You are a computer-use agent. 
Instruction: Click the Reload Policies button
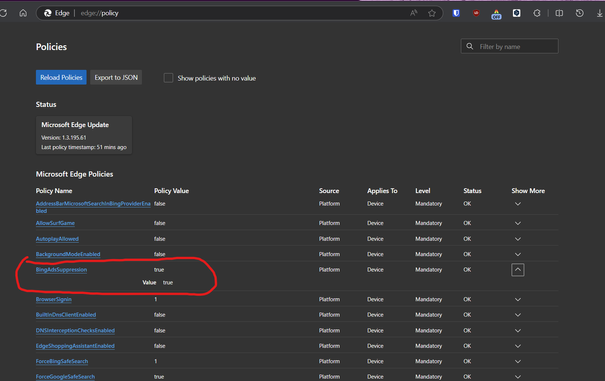[x=61, y=77]
